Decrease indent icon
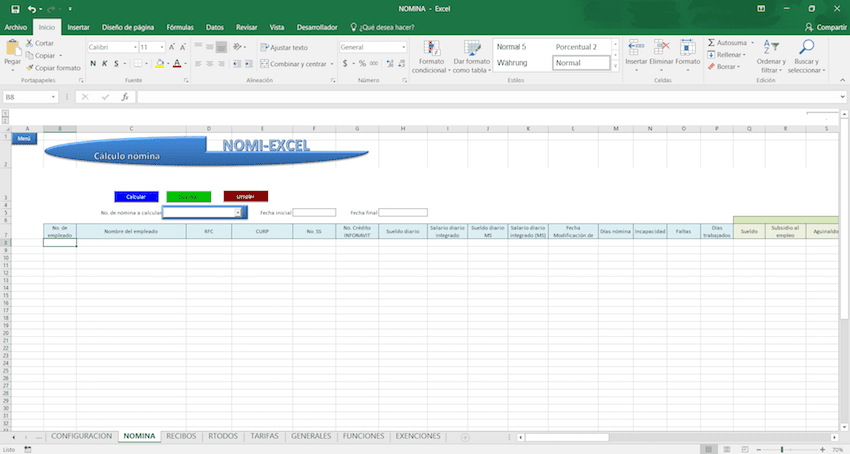Viewport: 850px width, 454px height. tap(237, 63)
